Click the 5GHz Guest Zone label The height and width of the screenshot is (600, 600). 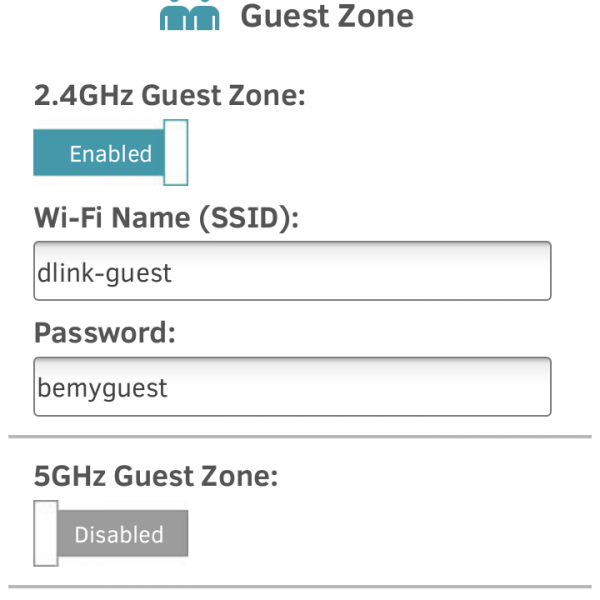(x=155, y=476)
